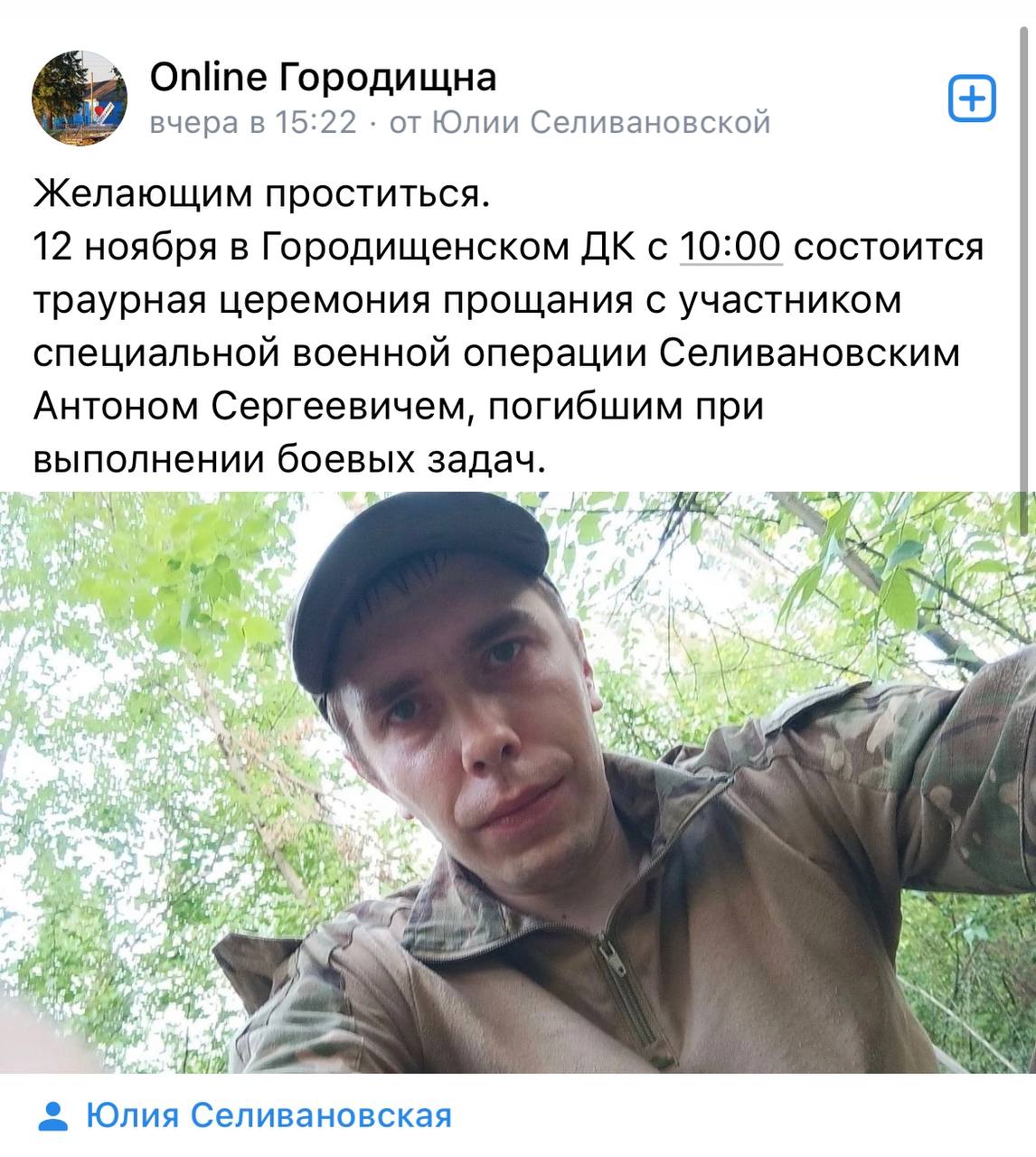Click final line выполнении боевых задач.

[x=290, y=460]
